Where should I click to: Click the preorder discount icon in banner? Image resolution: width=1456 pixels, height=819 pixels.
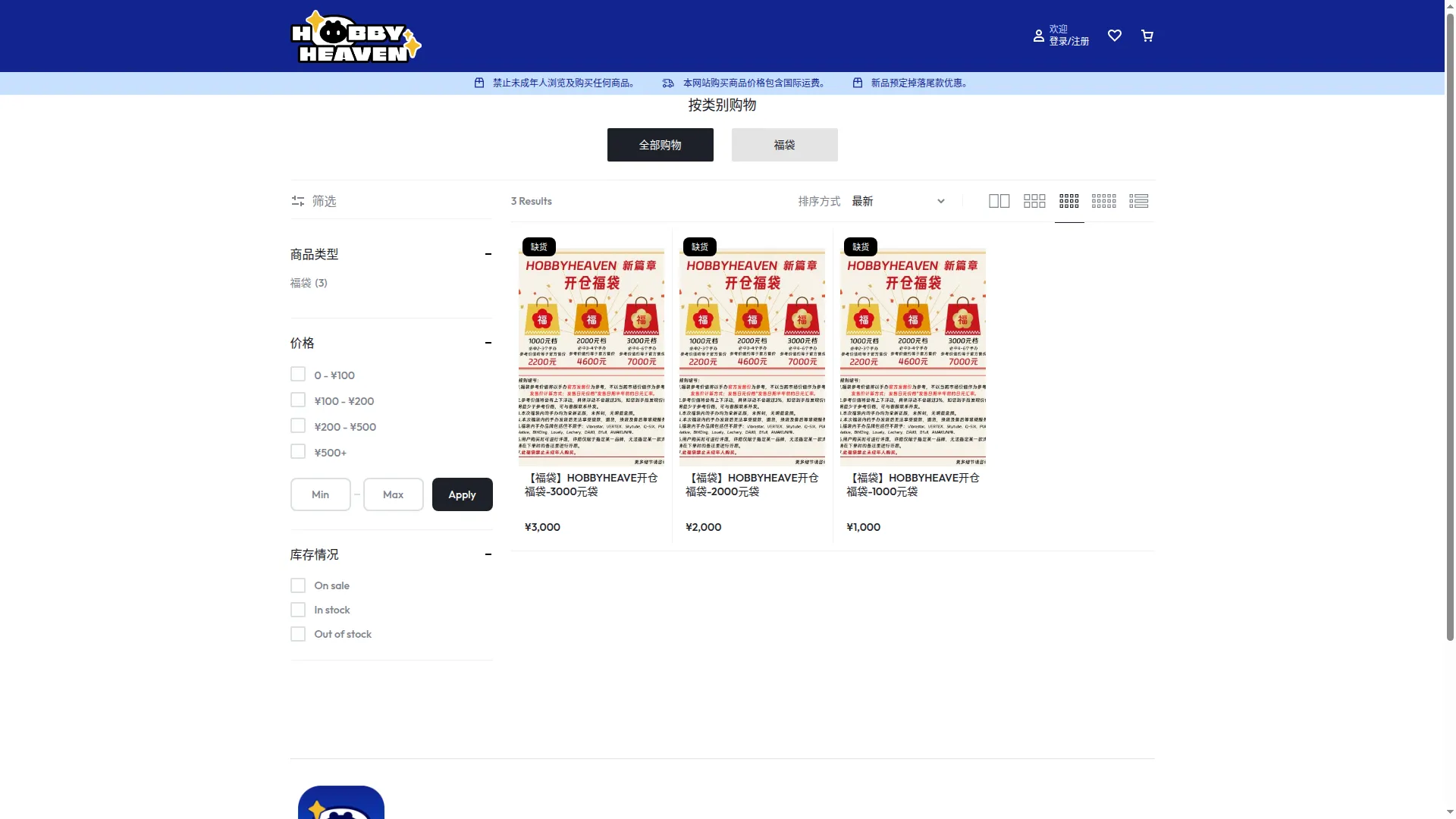coord(858,83)
